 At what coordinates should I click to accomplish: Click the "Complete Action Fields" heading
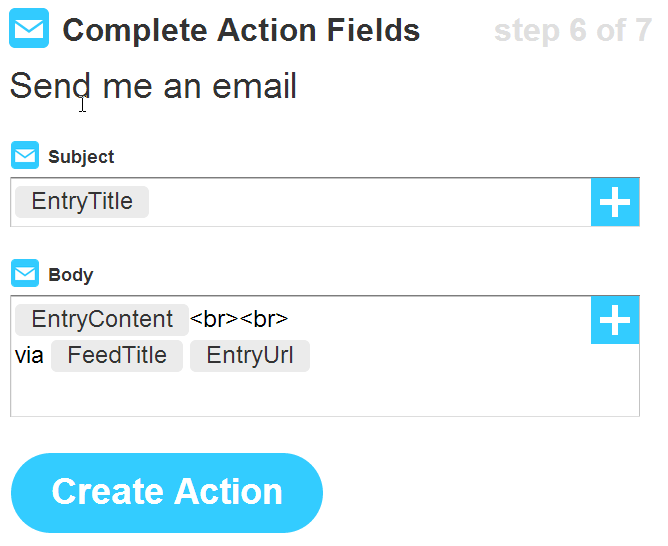click(x=241, y=30)
